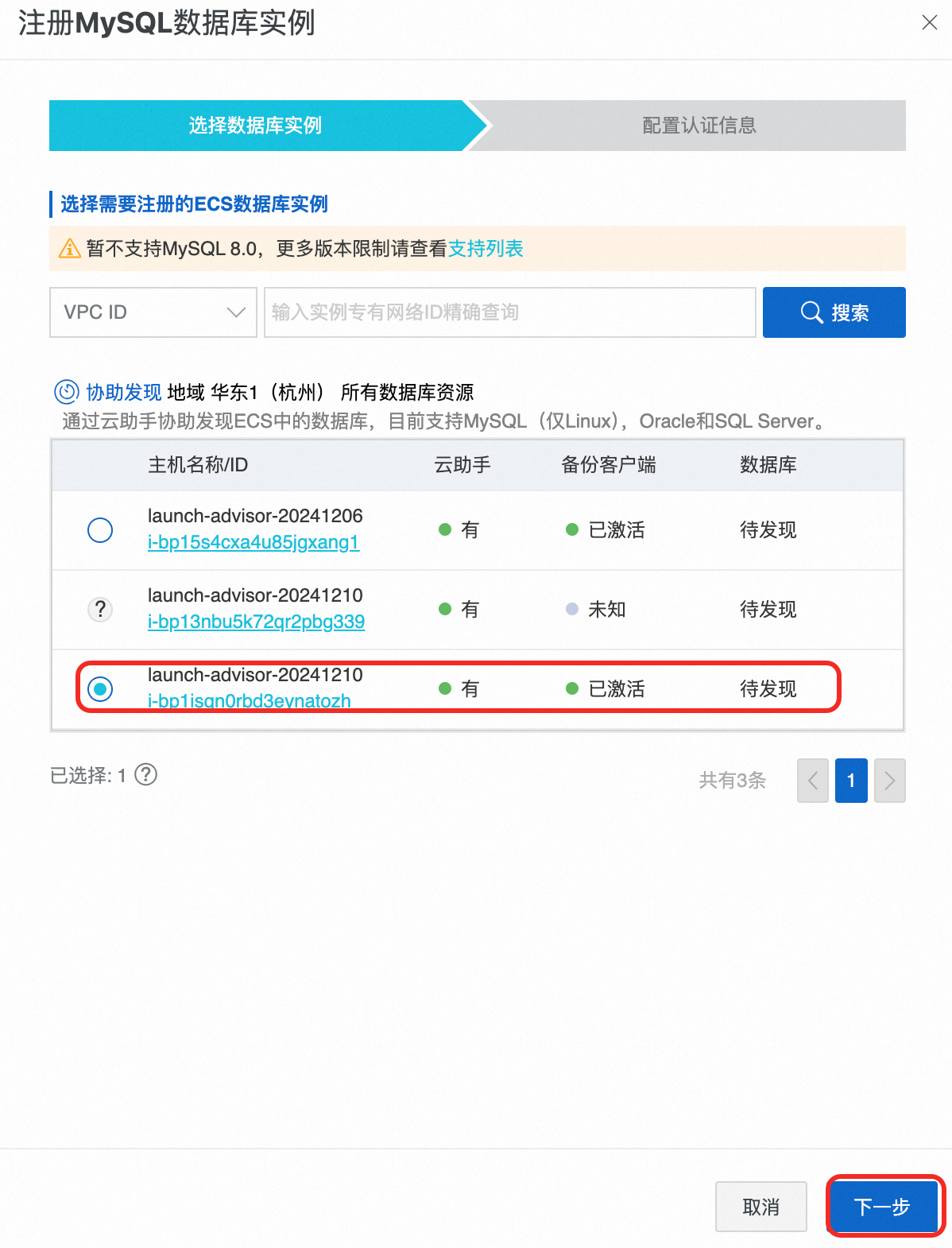952x1248 pixels.
Task: Click the 数据库 column header
Action: [768, 465]
